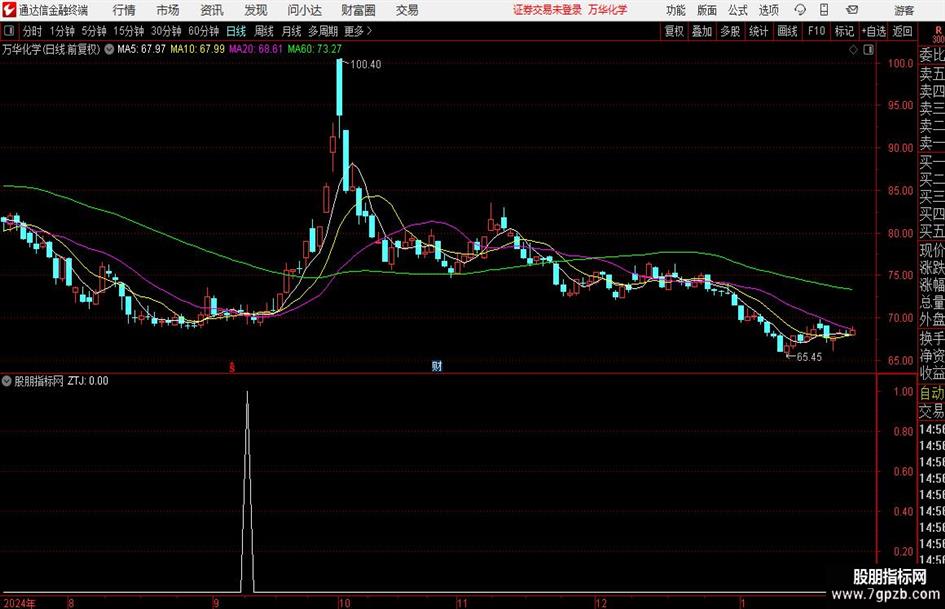The image size is (945, 609).
Task: Open the round dropdown beside 万华化学(日线 前复权)
Action: (109, 49)
